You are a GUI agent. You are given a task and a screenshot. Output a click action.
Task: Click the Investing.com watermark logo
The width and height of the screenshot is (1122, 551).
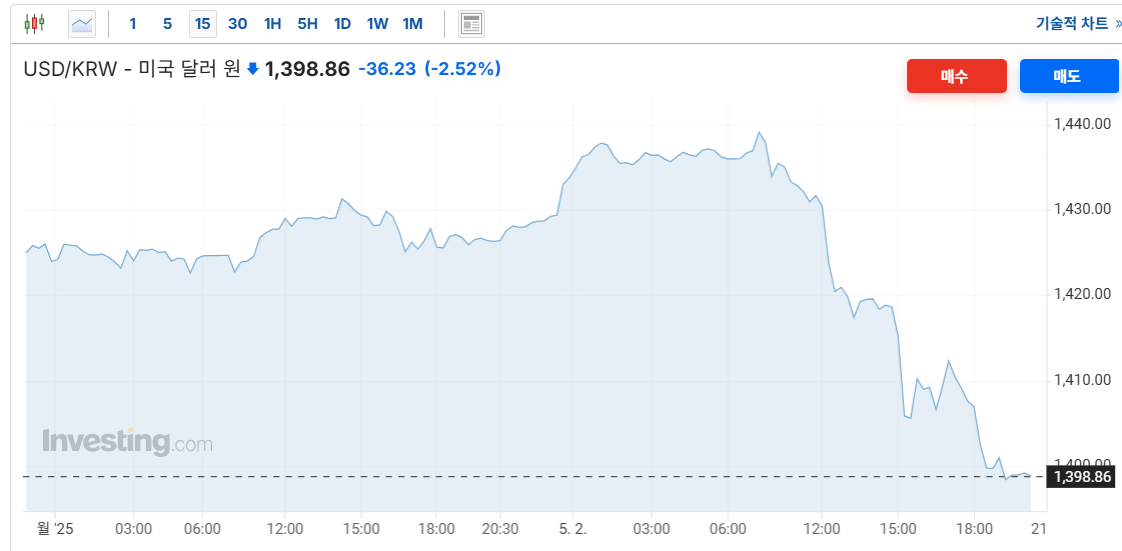127,442
